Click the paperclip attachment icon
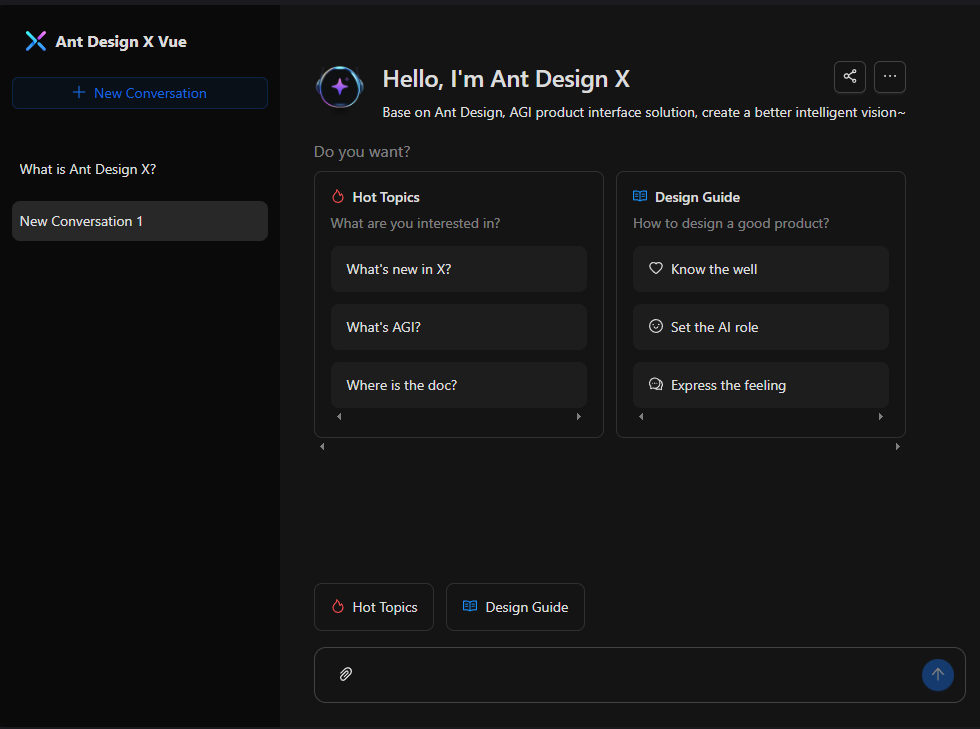 click(x=346, y=674)
